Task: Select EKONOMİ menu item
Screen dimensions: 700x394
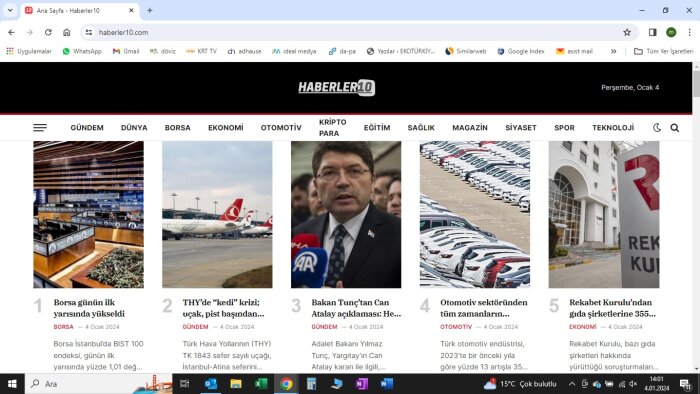Action: [225, 128]
